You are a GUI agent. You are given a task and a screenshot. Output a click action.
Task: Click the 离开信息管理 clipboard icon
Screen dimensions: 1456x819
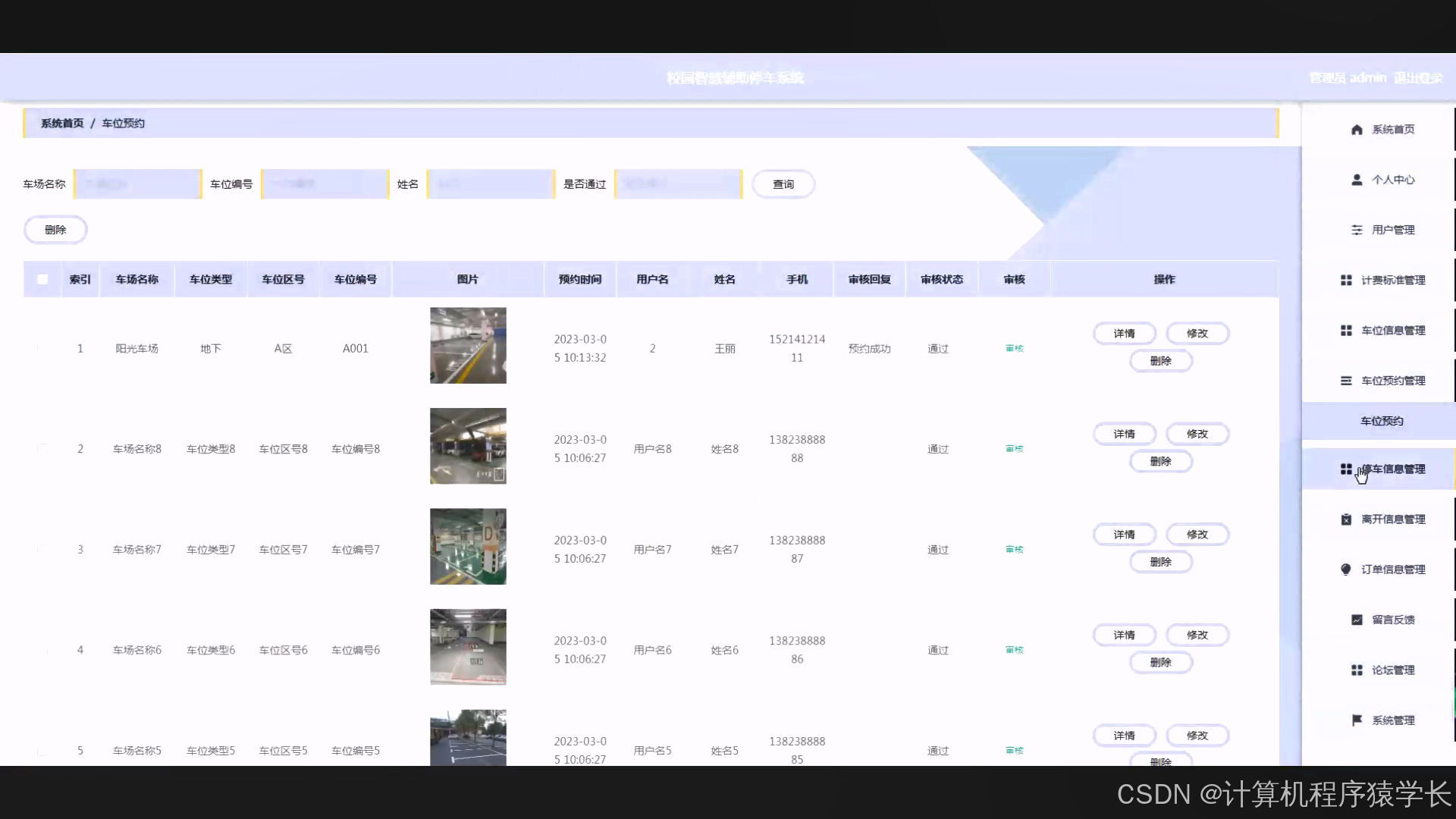coord(1346,519)
